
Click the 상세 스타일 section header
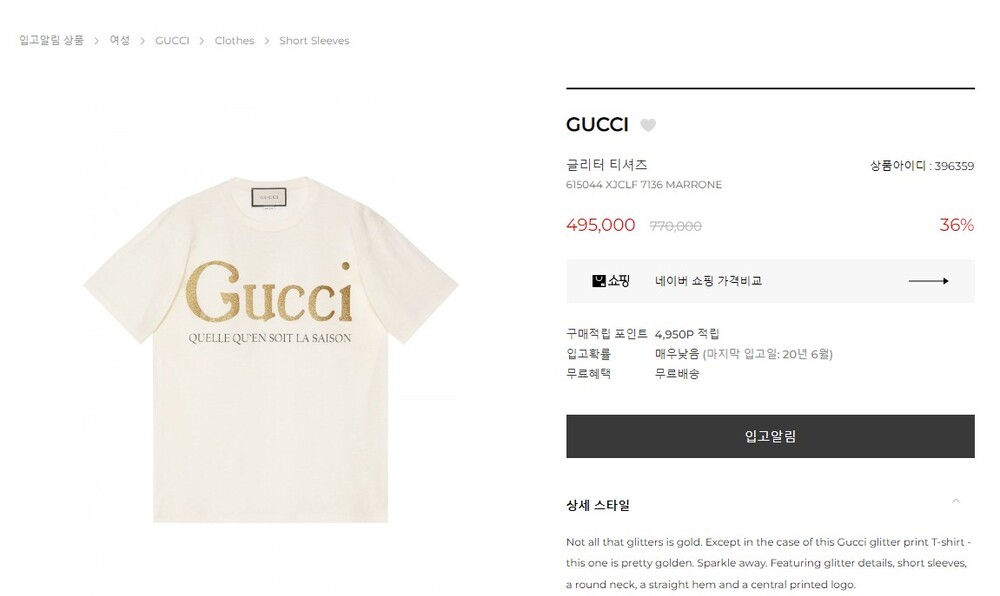[x=598, y=505]
